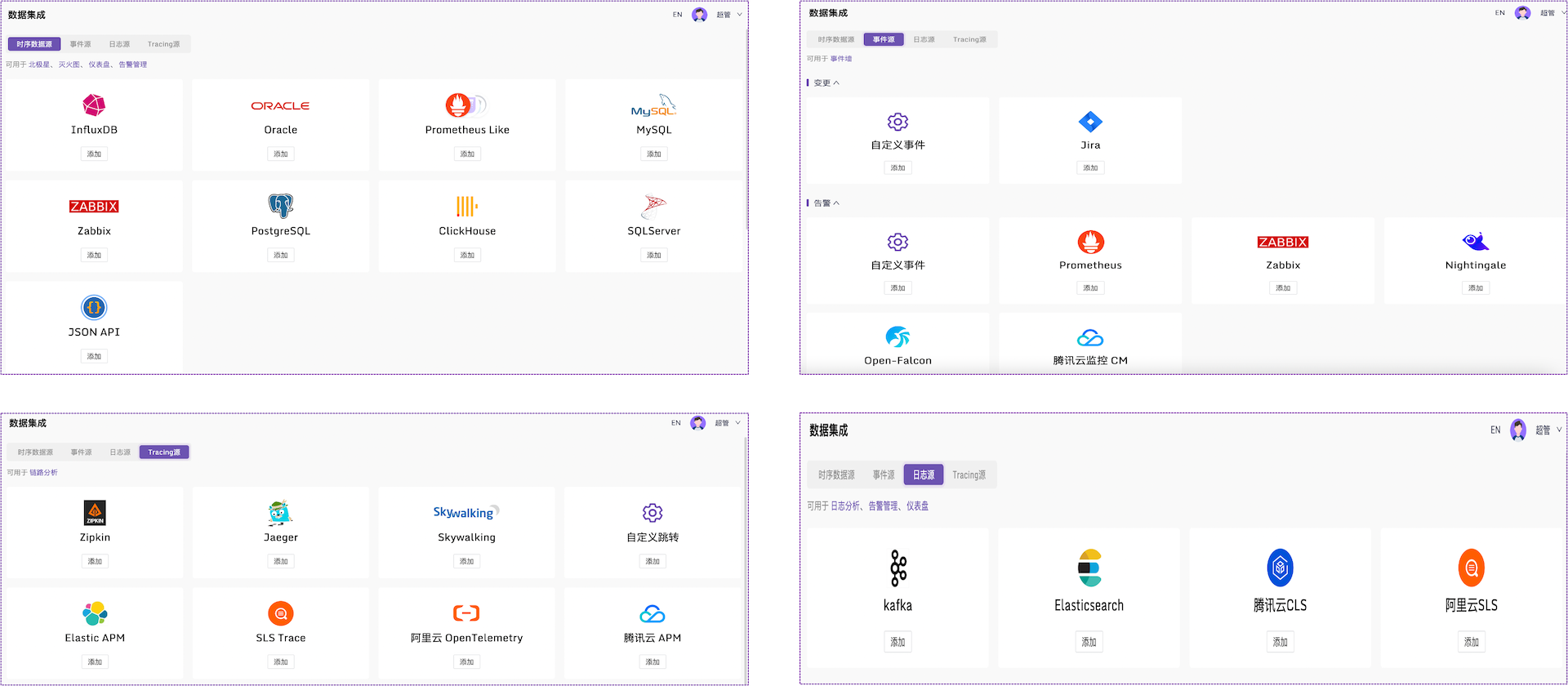Click the 腾讯云 APM cloud icon
The height and width of the screenshot is (686, 1568).
pyautogui.click(x=653, y=613)
